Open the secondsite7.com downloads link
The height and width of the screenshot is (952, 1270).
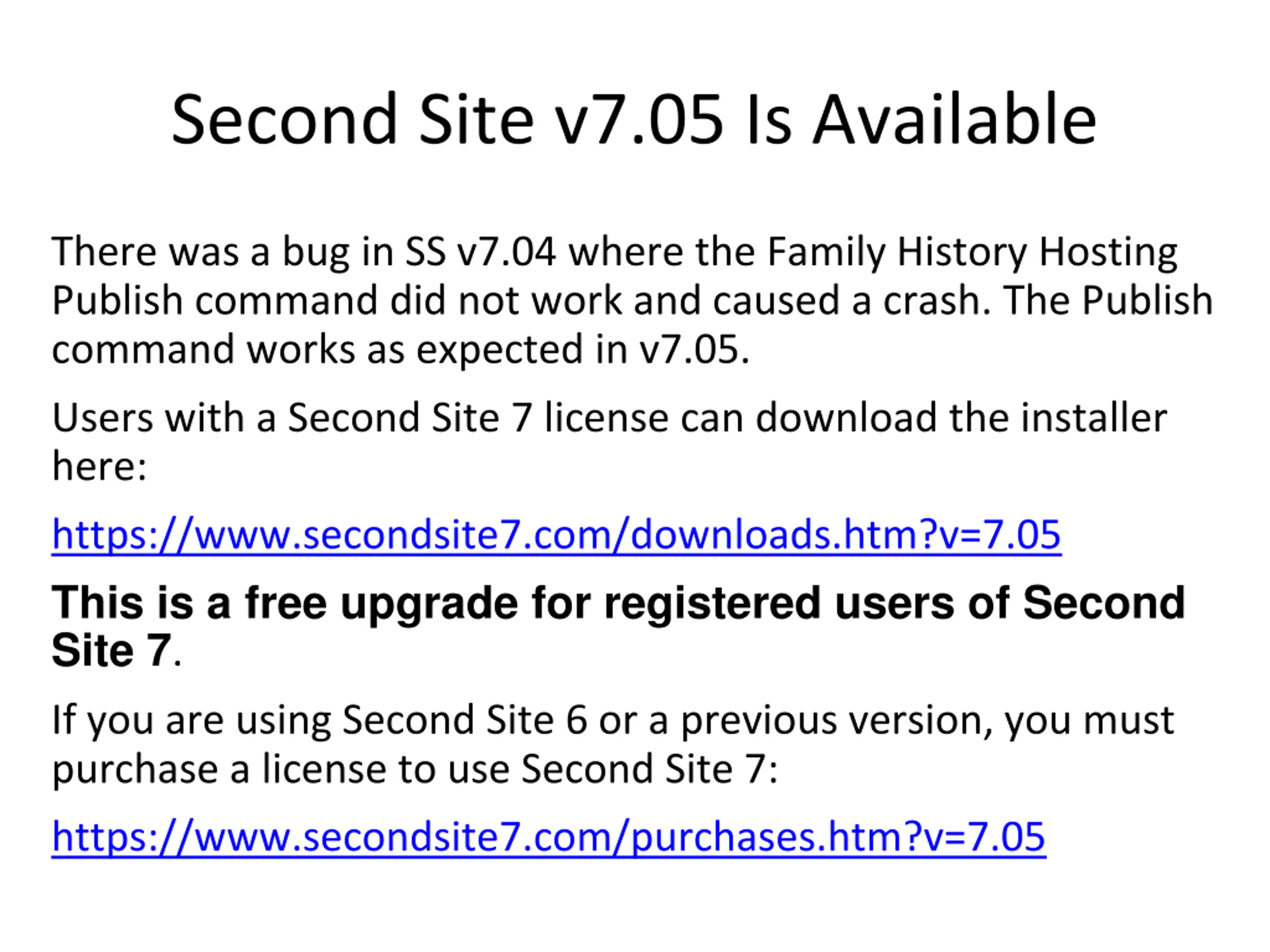click(x=556, y=535)
